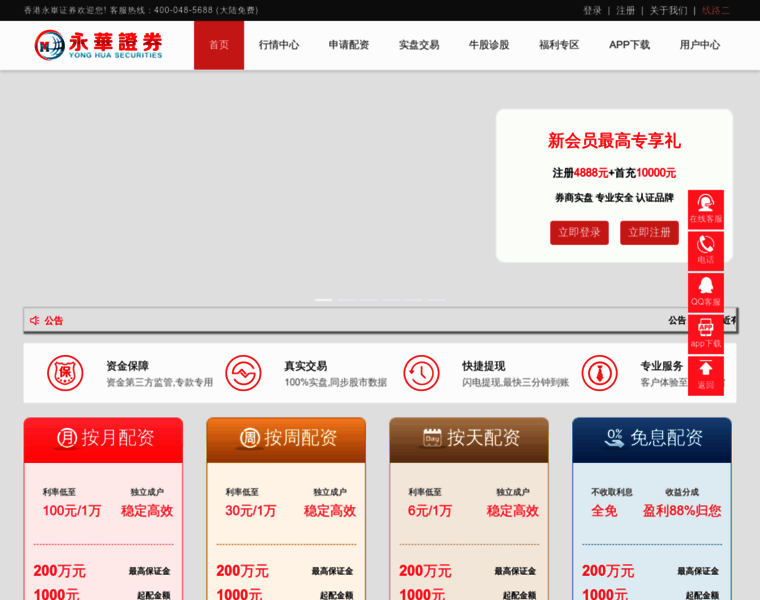Click the 注册4888元+首充10000元 promo text
Screen dimensions: 760x600
pyautogui.click(x=614, y=173)
